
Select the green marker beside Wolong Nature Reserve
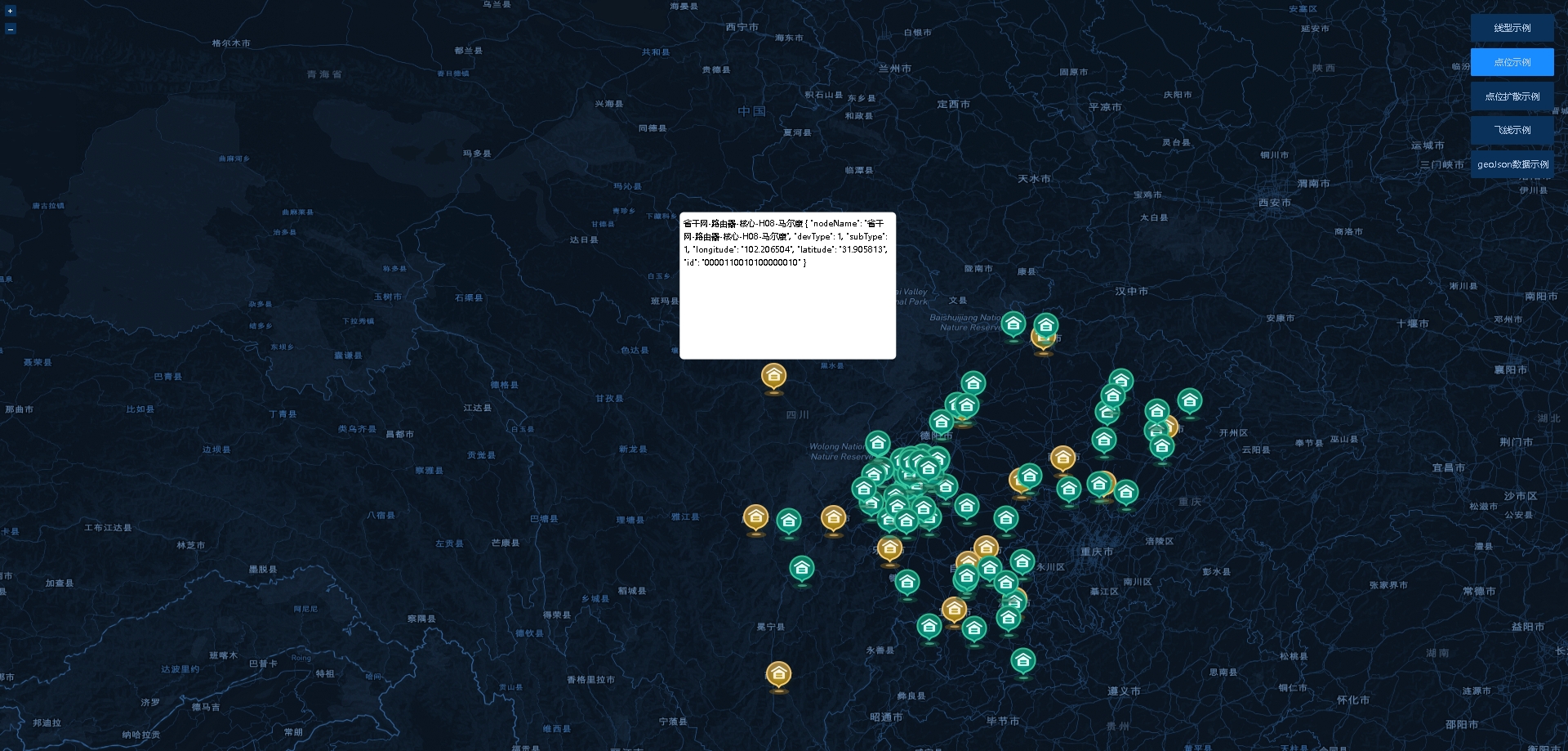pyautogui.click(x=877, y=443)
